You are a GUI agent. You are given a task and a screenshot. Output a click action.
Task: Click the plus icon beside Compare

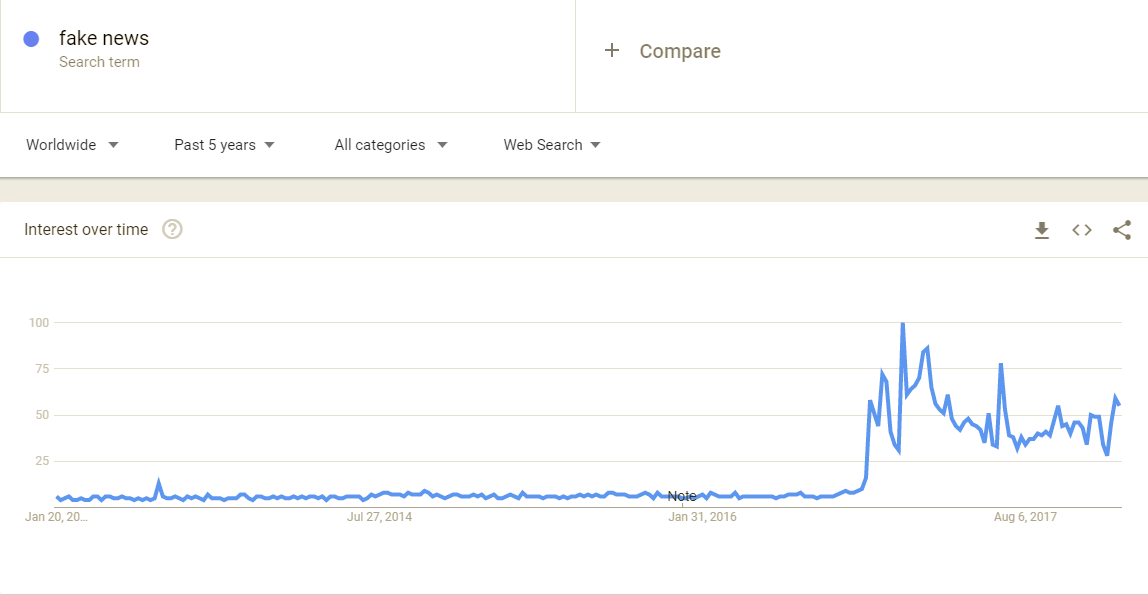[x=612, y=51]
